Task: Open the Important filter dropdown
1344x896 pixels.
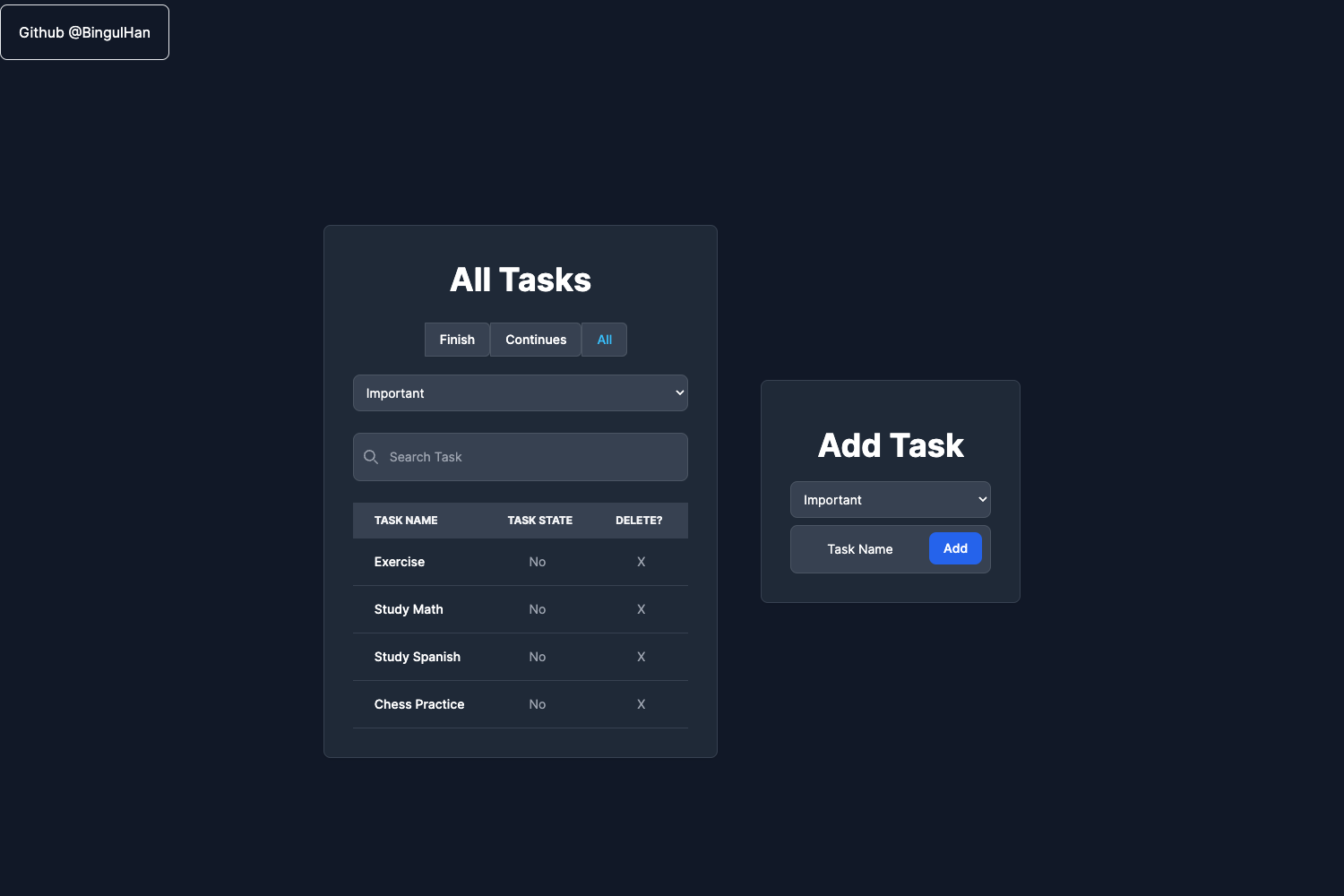Action: pyautogui.click(x=520, y=392)
